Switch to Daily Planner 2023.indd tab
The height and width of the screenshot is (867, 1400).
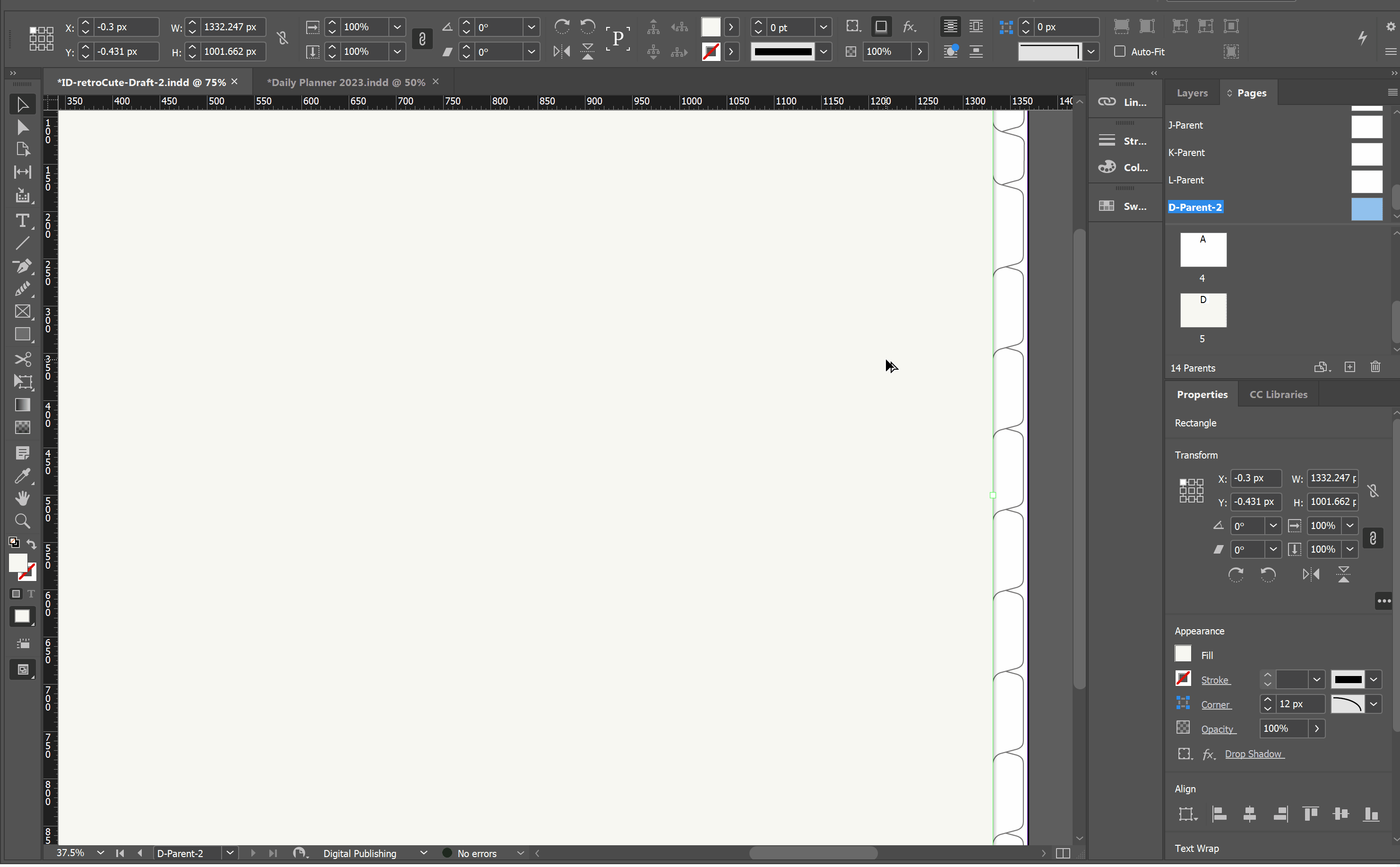tap(345, 83)
